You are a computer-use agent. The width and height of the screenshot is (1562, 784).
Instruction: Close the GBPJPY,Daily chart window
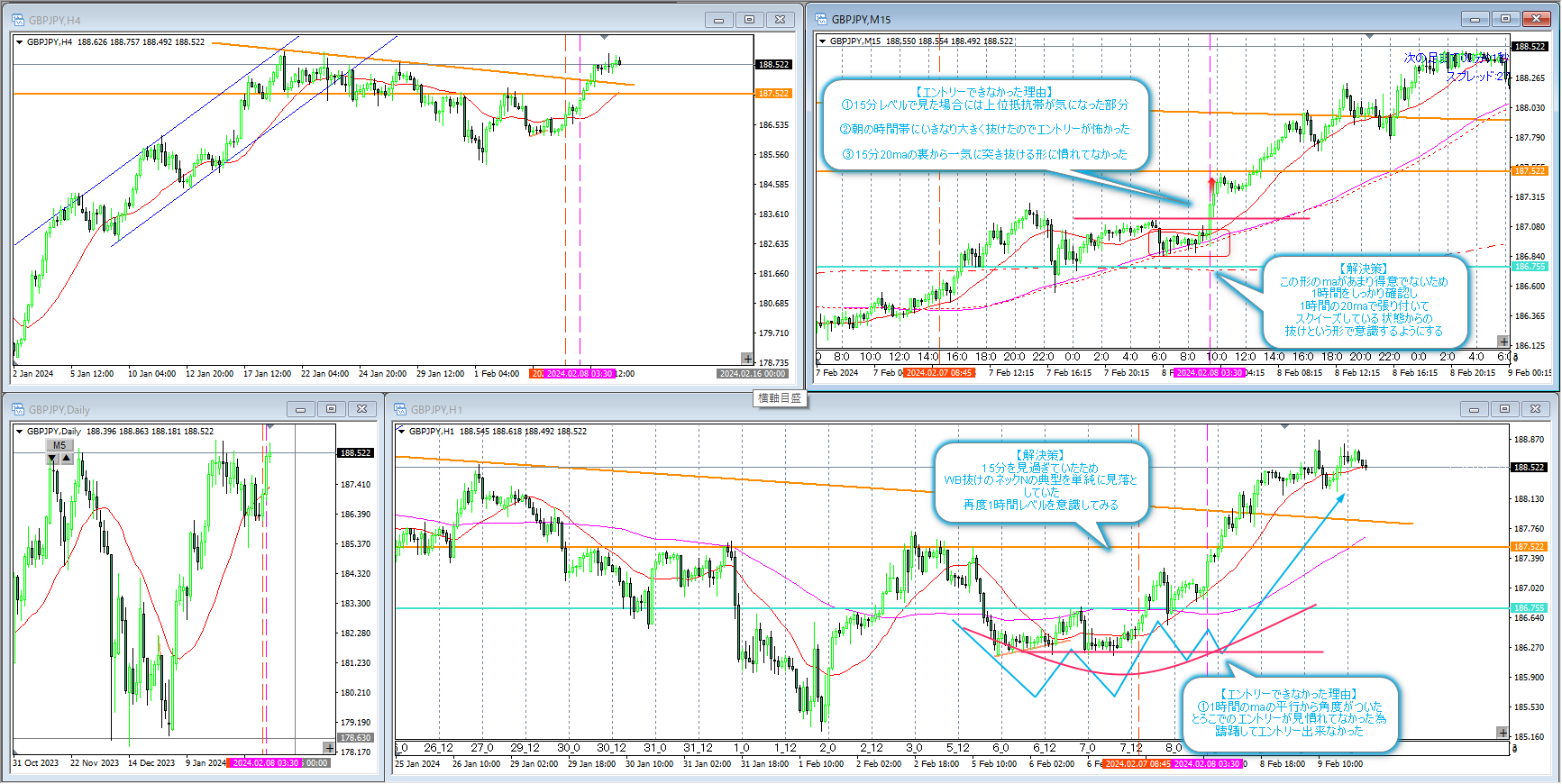pyautogui.click(x=362, y=409)
